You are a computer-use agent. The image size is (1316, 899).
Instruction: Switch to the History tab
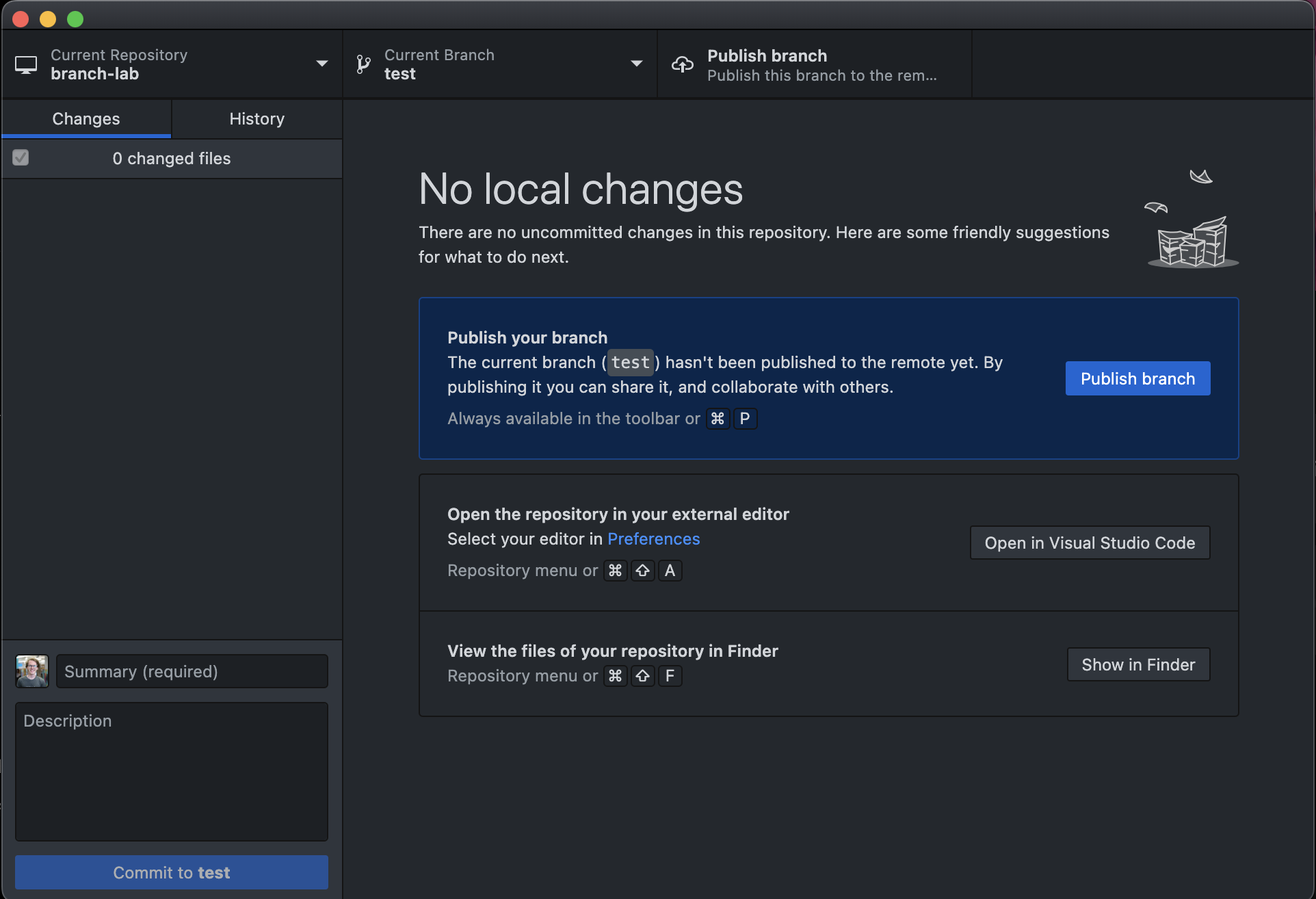point(256,119)
